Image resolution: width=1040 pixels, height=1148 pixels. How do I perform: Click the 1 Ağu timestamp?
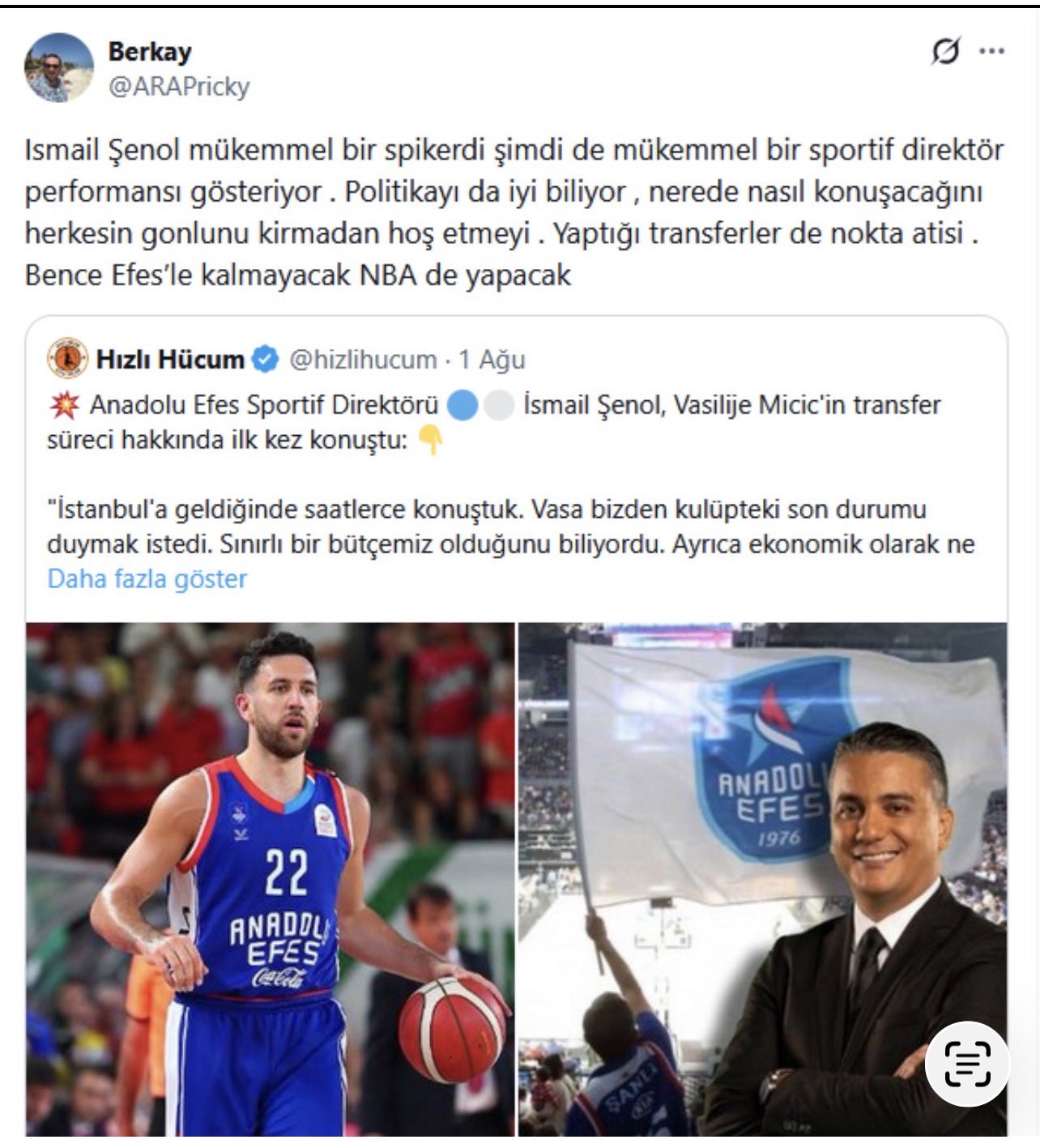click(492, 359)
